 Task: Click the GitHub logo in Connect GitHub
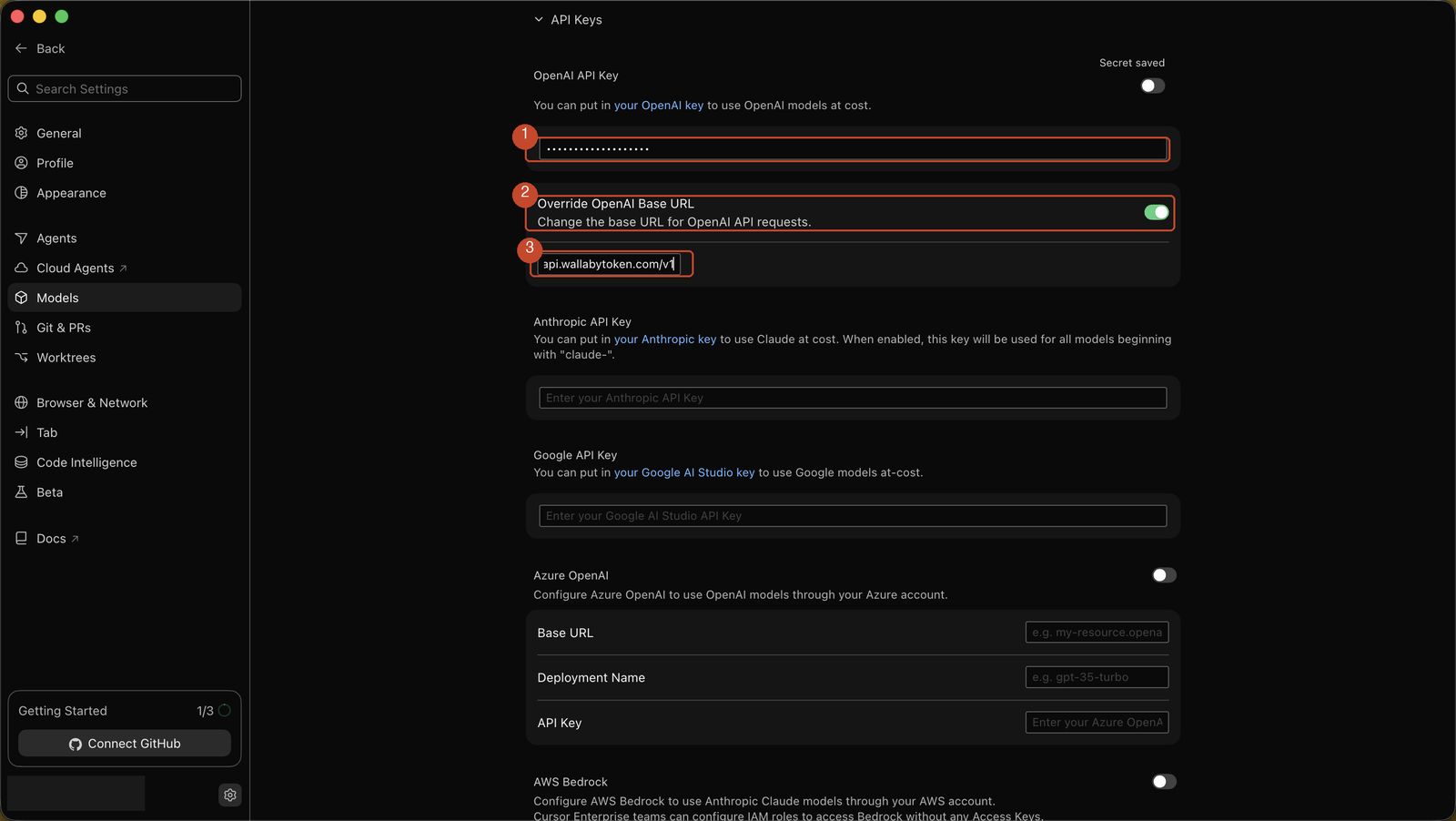[x=76, y=745]
